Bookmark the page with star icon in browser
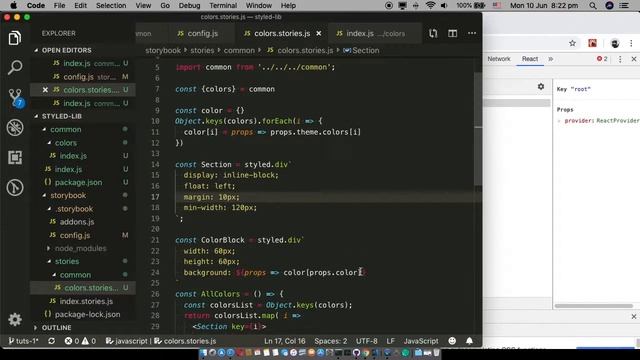 pyautogui.click(x=572, y=43)
